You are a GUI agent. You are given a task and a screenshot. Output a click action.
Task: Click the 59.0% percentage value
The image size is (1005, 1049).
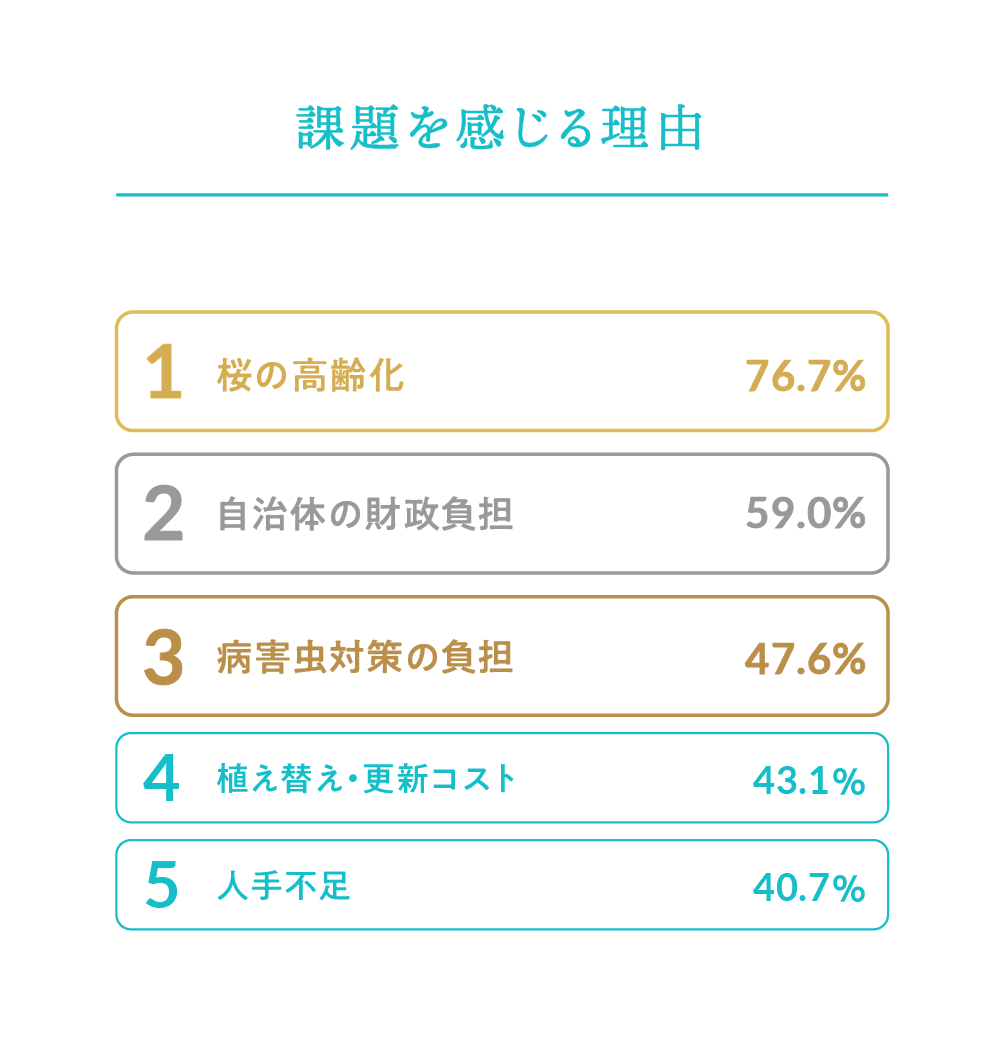pyautogui.click(x=805, y=514)
